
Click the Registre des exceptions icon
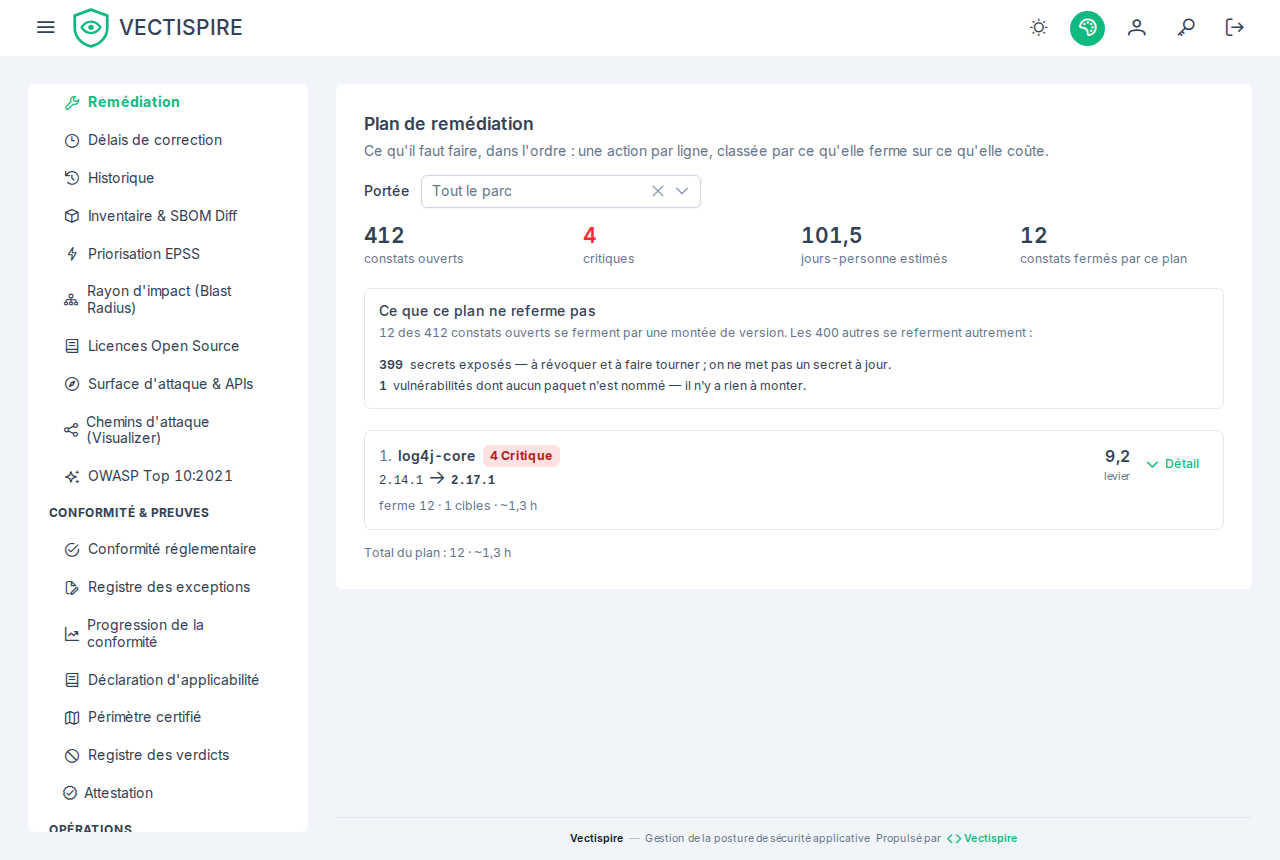(72, 587)
